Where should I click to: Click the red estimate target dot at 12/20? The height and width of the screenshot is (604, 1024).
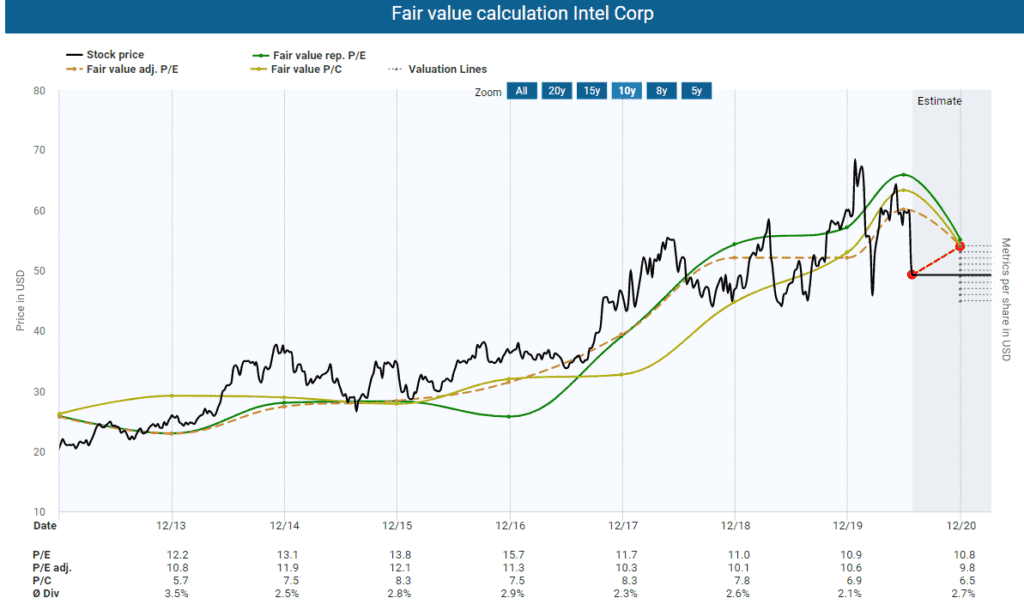960,246
